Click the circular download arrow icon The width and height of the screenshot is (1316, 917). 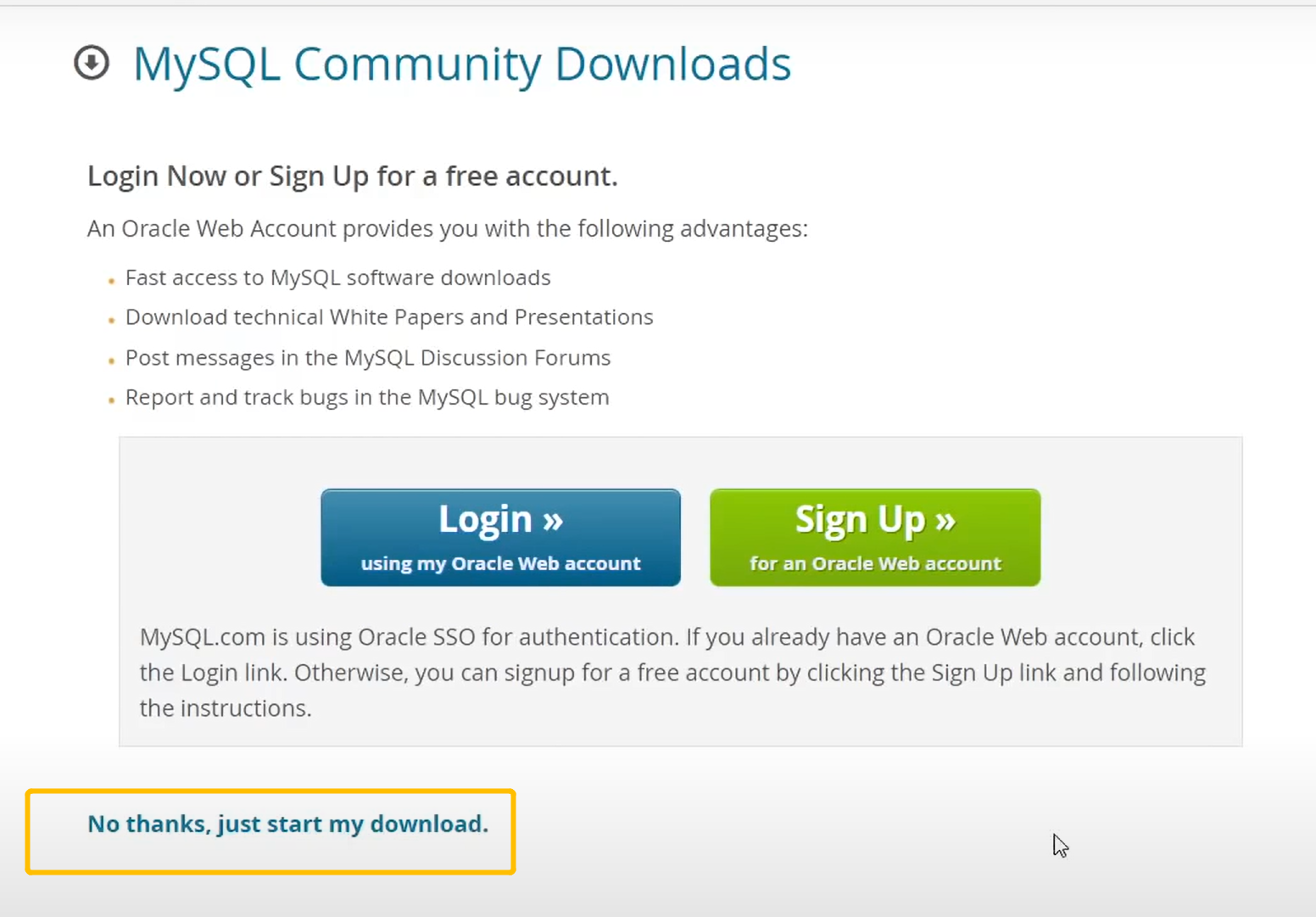click(92, 63)
